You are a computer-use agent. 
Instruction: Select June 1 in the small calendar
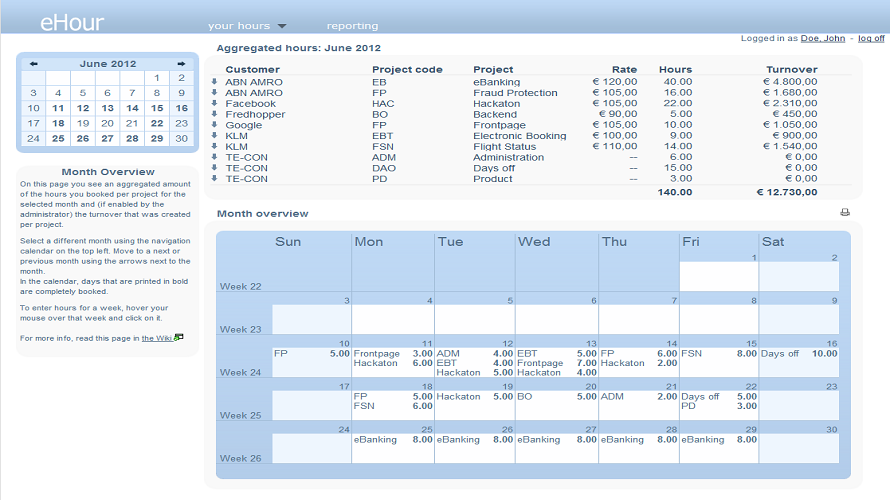157,78
